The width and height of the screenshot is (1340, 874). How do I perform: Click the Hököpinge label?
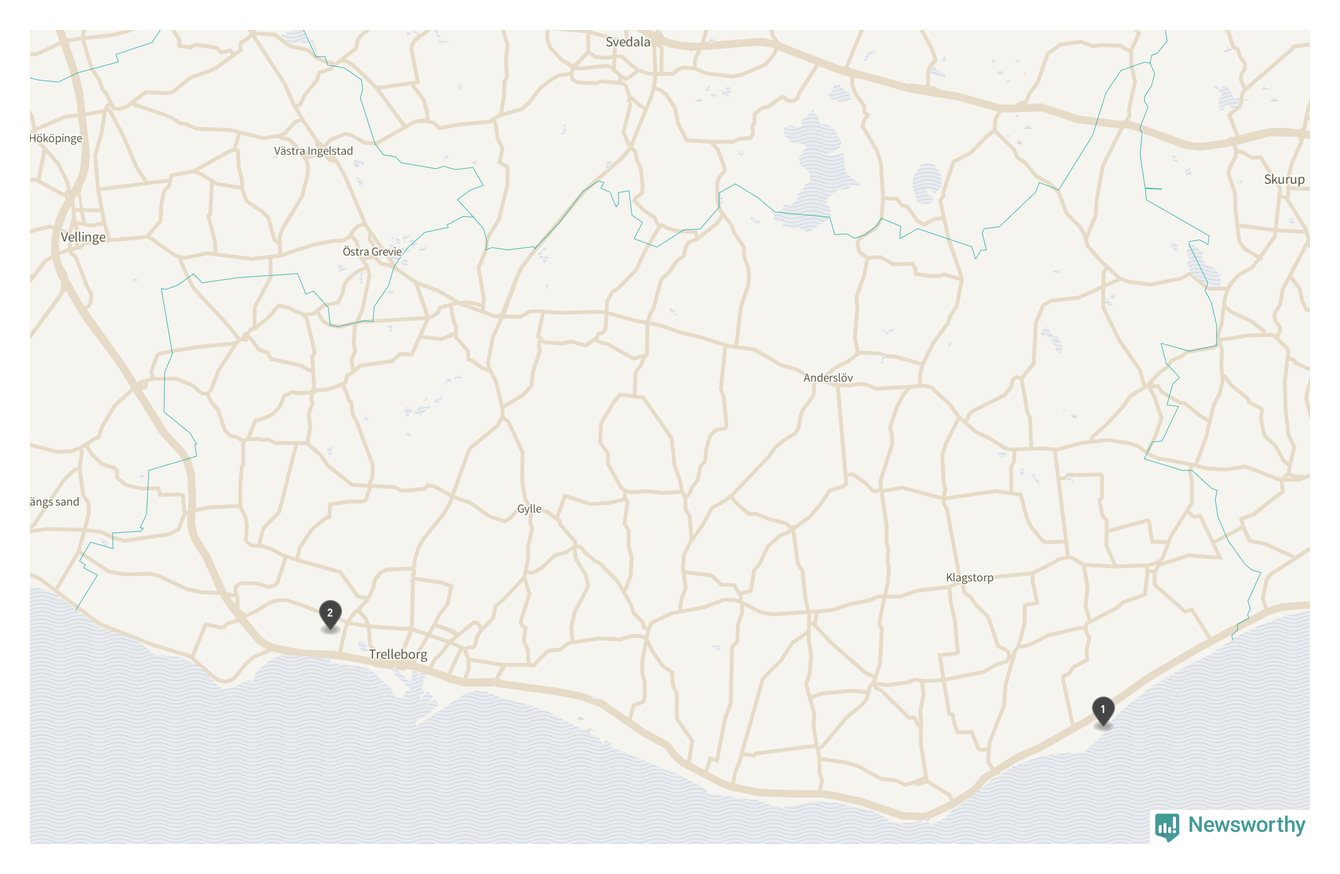click(57, 138)
